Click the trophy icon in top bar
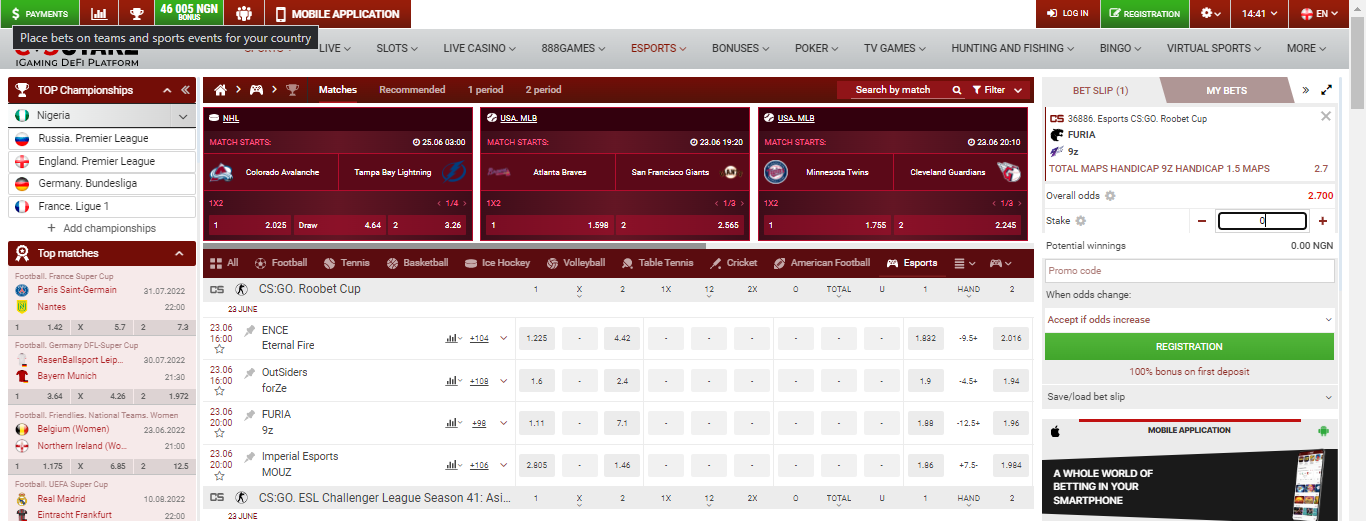The width and height of the screenshot is (1366, 521). coord(136,14)
